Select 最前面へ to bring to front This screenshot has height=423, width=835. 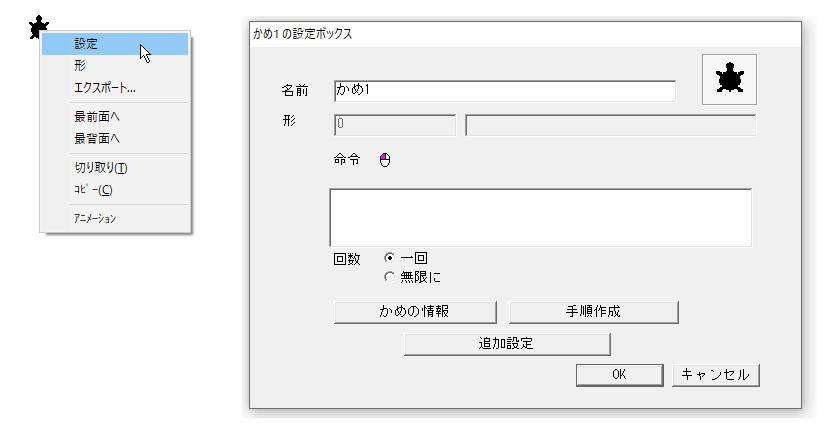tap(115, 117)
